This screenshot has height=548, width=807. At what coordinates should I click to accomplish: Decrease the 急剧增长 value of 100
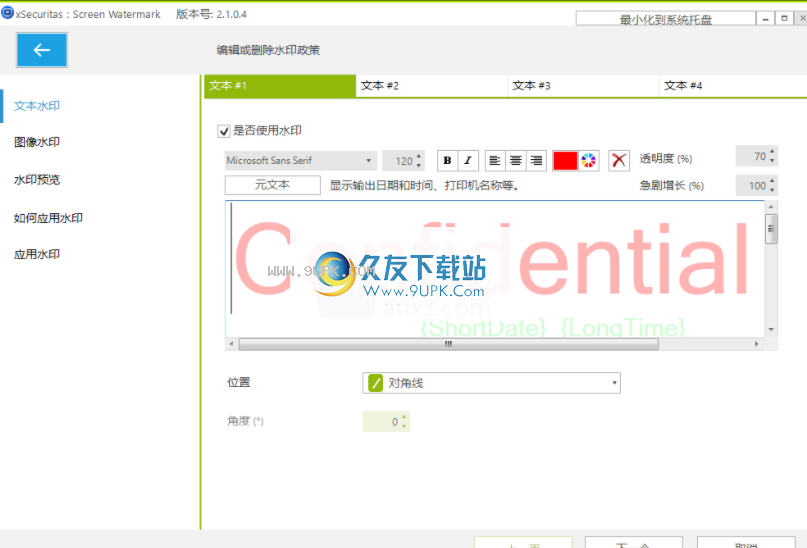[x=772, y=190]
